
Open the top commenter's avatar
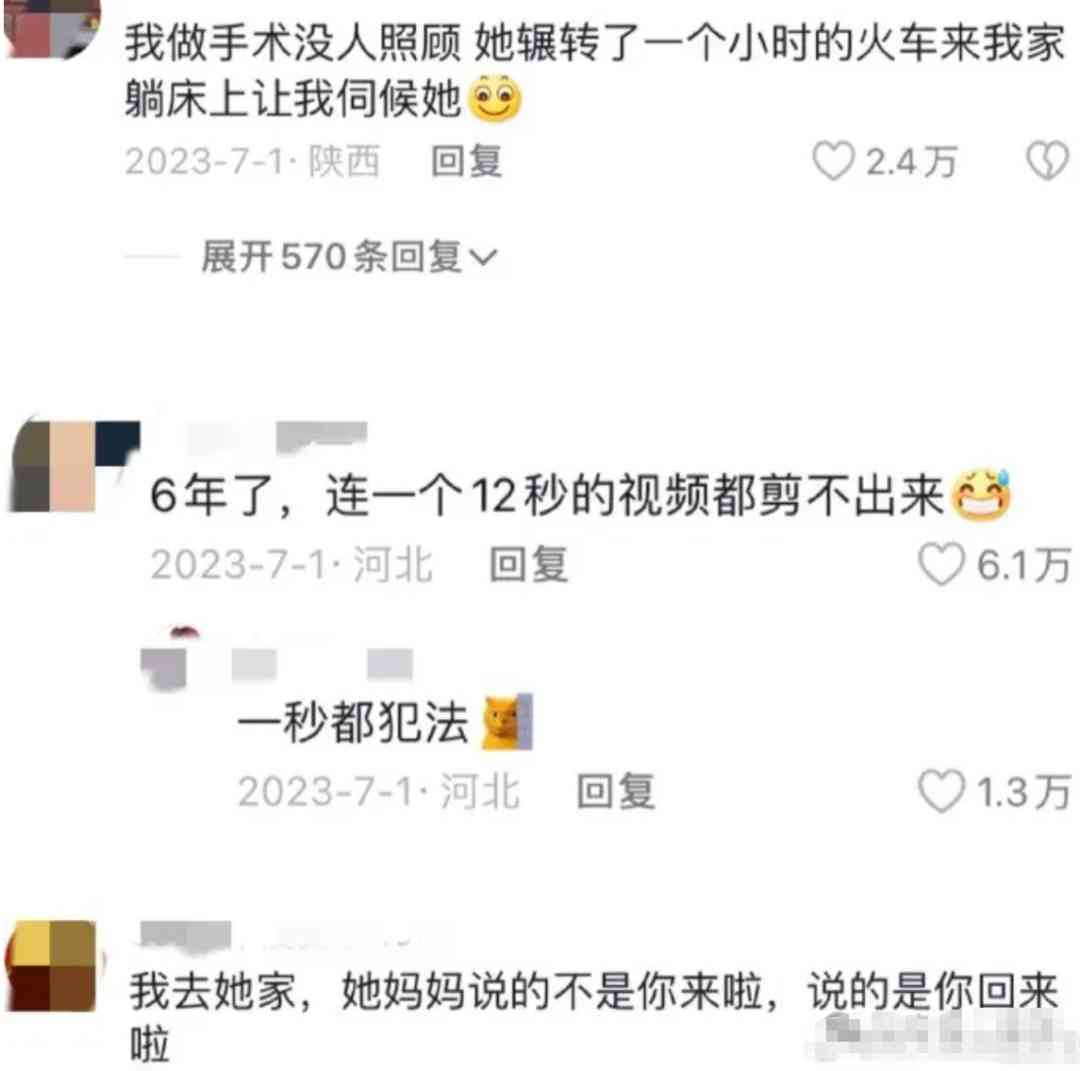tap(52, 28)
